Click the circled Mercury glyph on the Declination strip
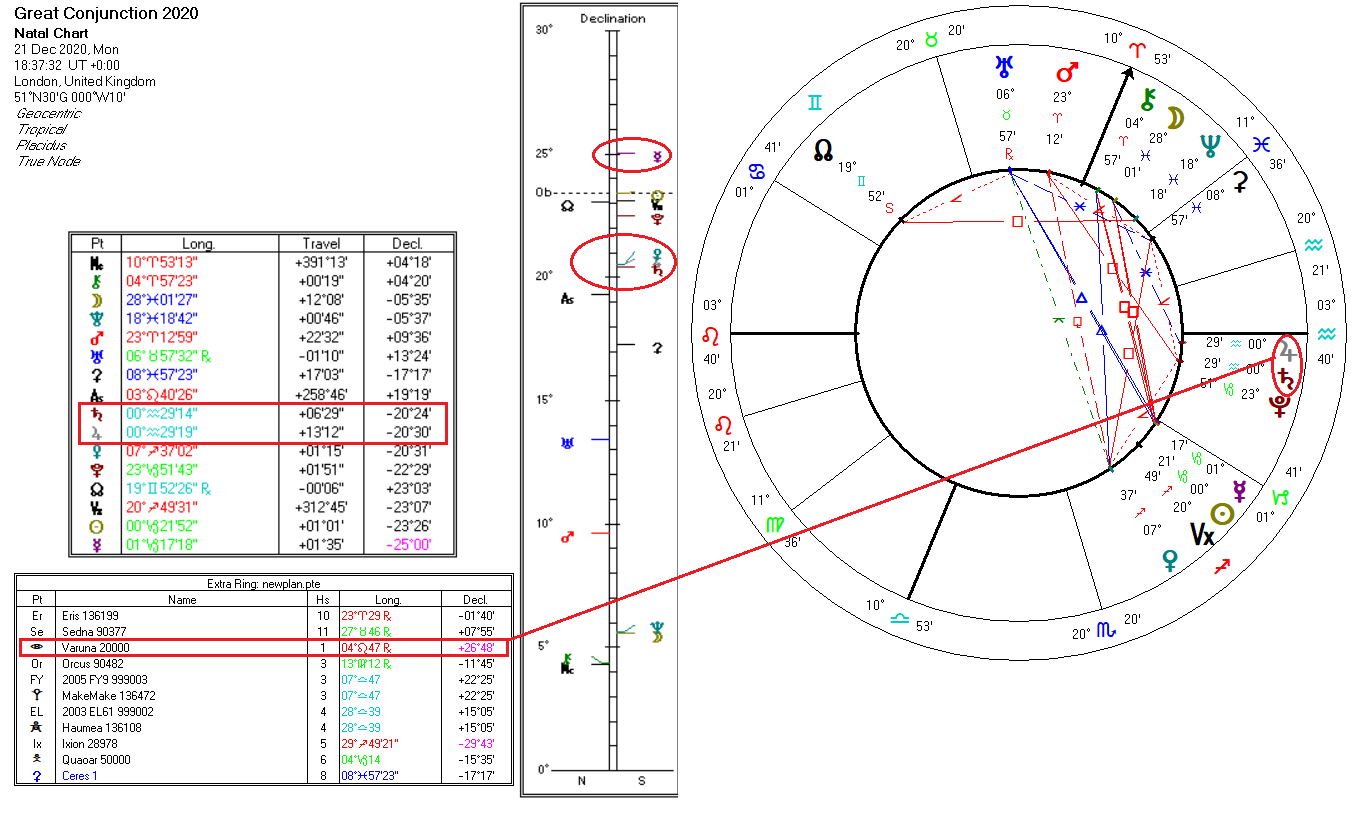 pyautogui.click(x=657, y=157)
